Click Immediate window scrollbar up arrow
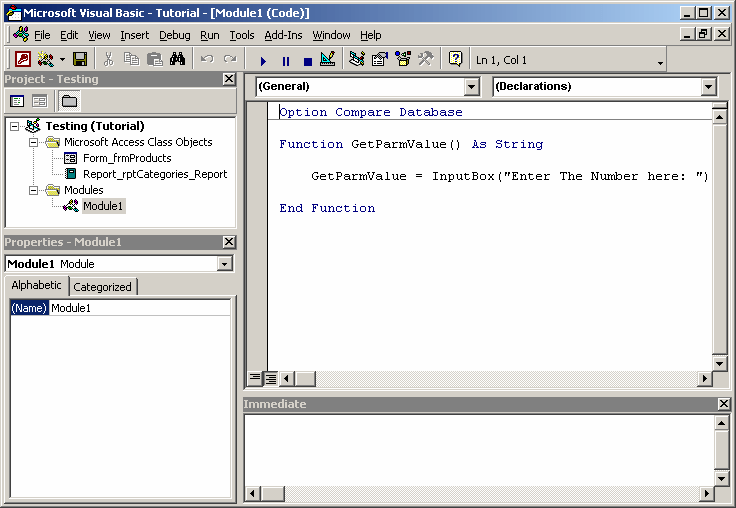The width and height of the screenshot is (736, 508). (x=721, y=423)
